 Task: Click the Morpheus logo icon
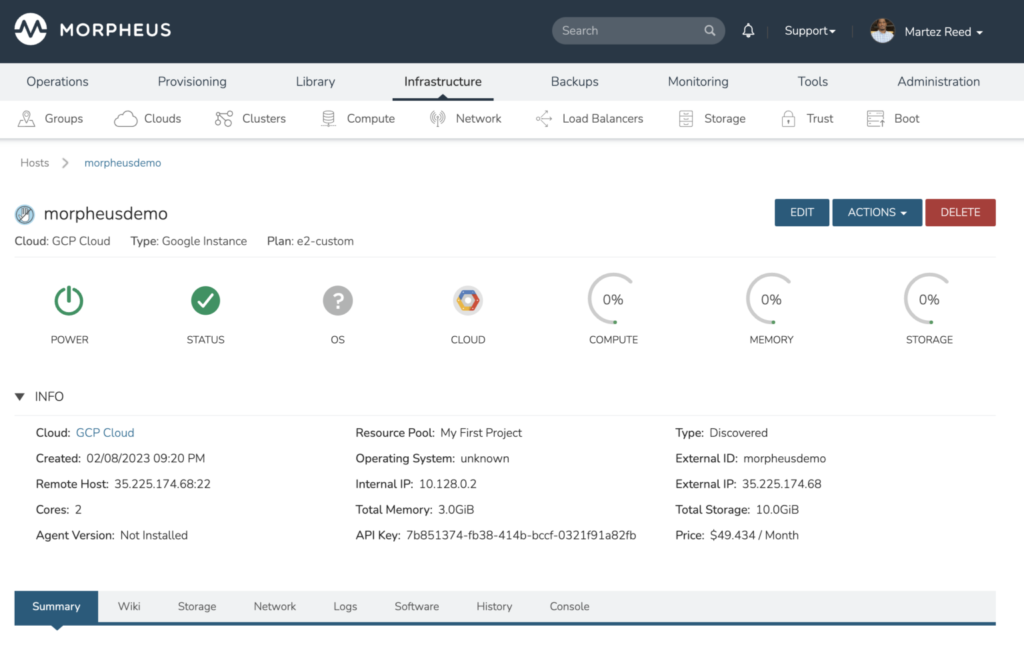point(31,29)
